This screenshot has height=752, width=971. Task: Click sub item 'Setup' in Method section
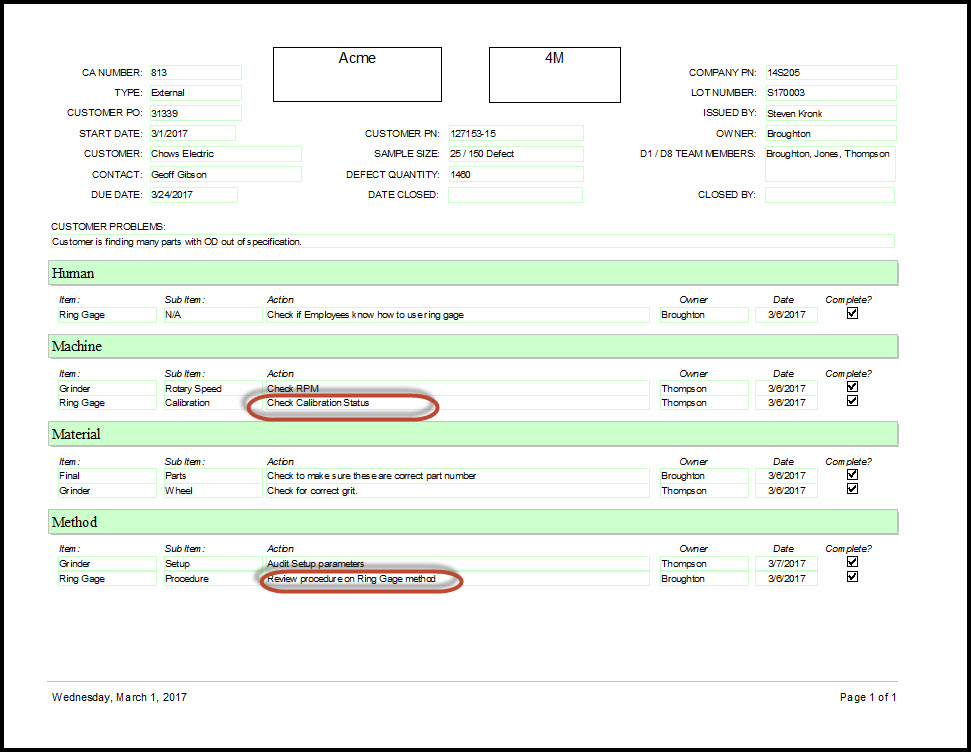tap(212, 564)
